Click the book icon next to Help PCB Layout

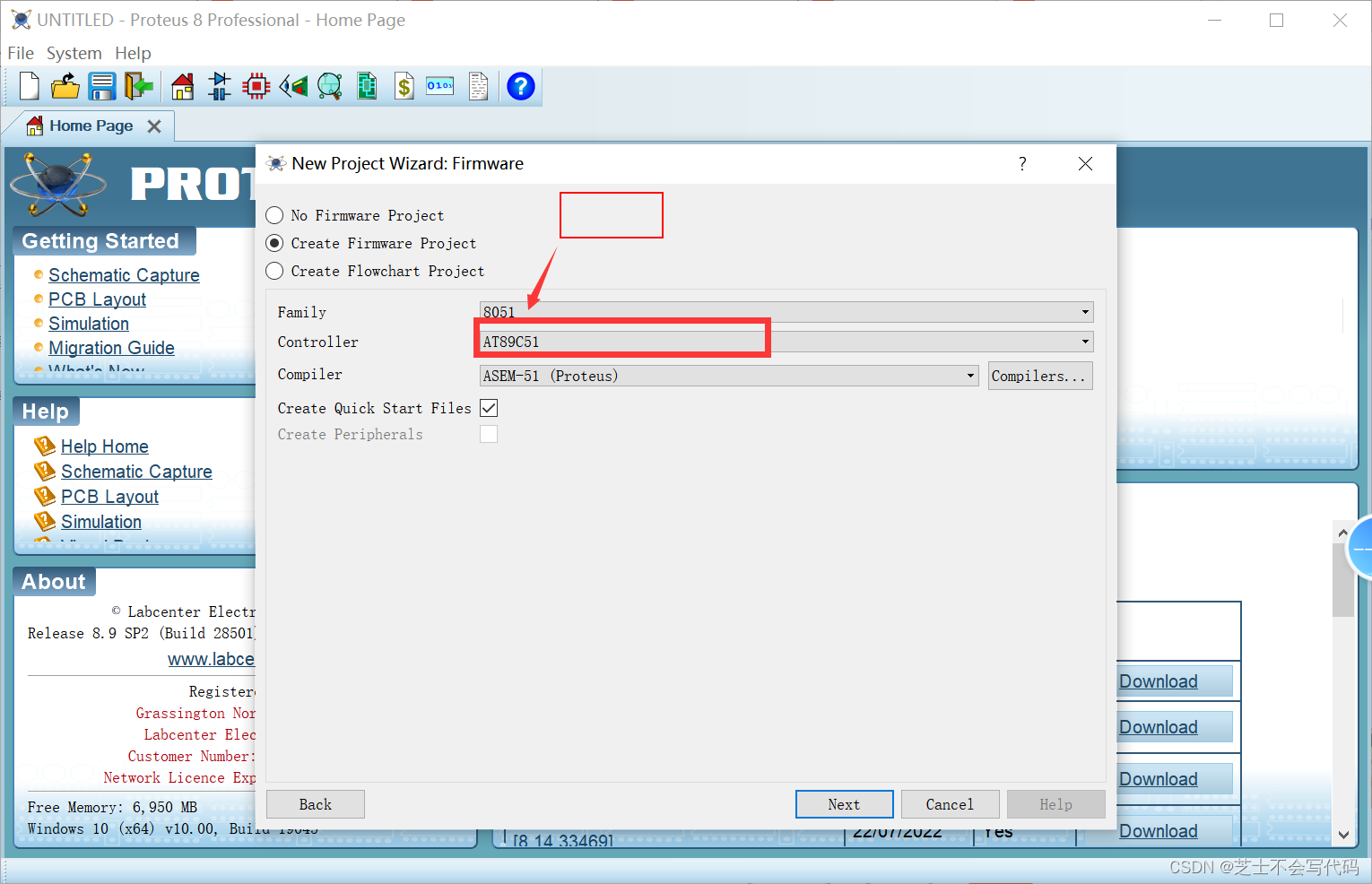pos(45,496)
